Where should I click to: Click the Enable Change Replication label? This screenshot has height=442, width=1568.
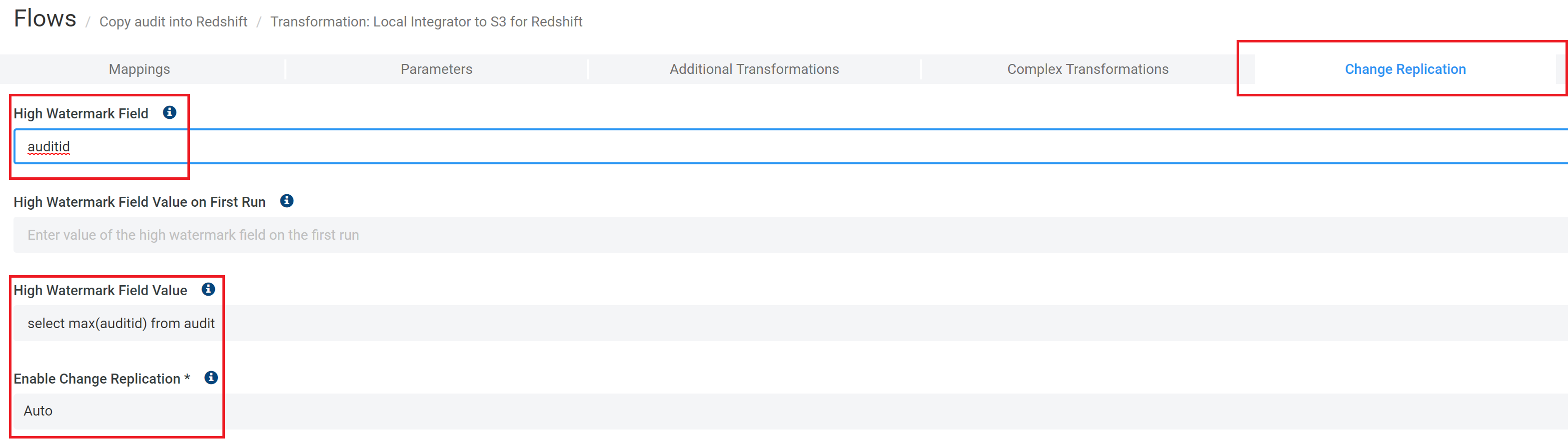tap(97, 379)
